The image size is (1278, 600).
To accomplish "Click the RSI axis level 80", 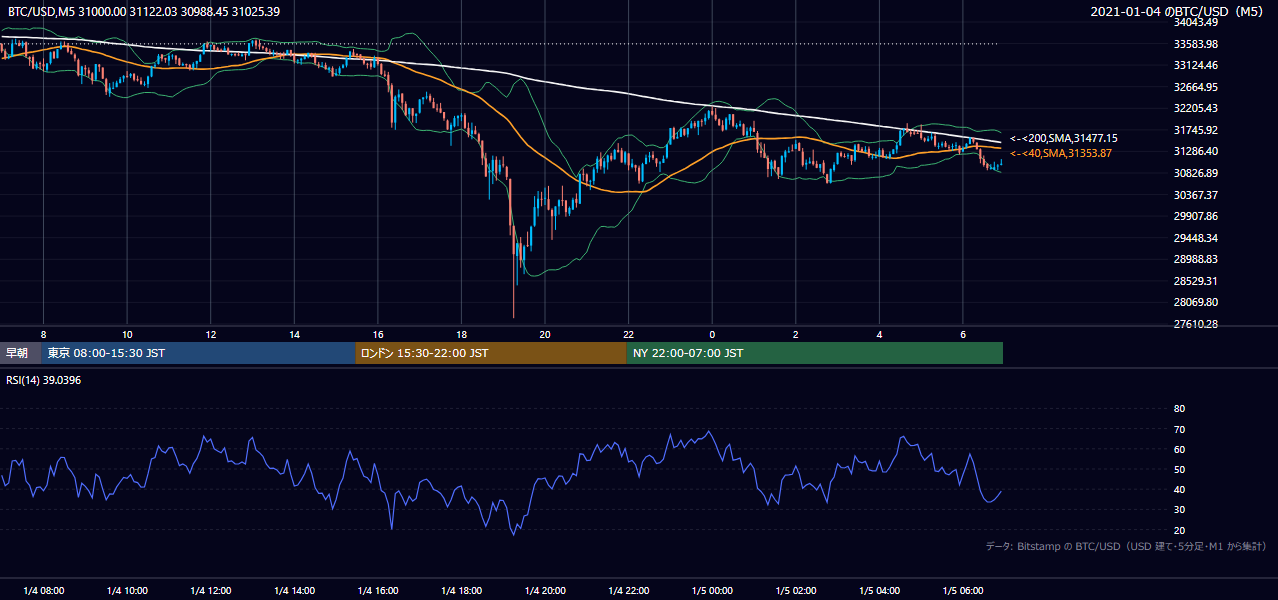I will point(1179,409).
